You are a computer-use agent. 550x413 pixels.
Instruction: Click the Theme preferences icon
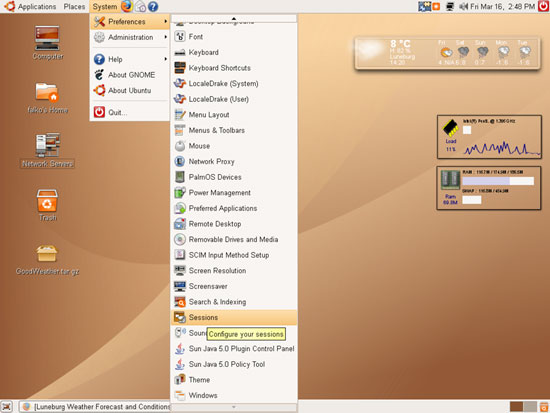(180, 380)
